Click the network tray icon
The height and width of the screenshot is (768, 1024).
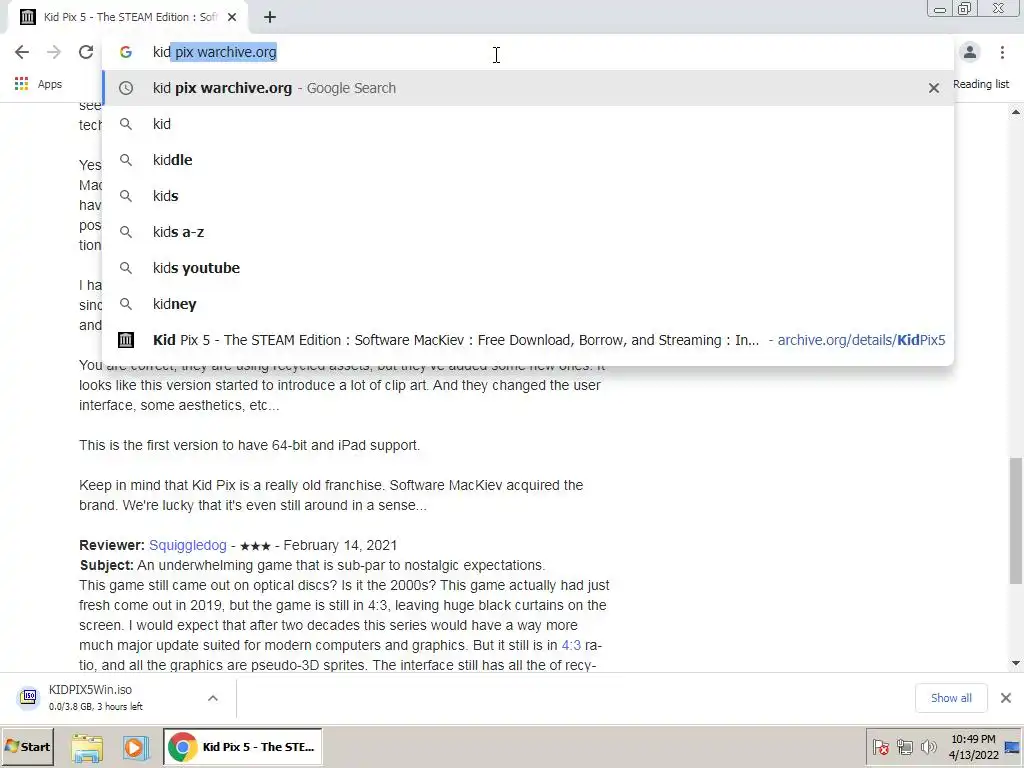[904, 747]
